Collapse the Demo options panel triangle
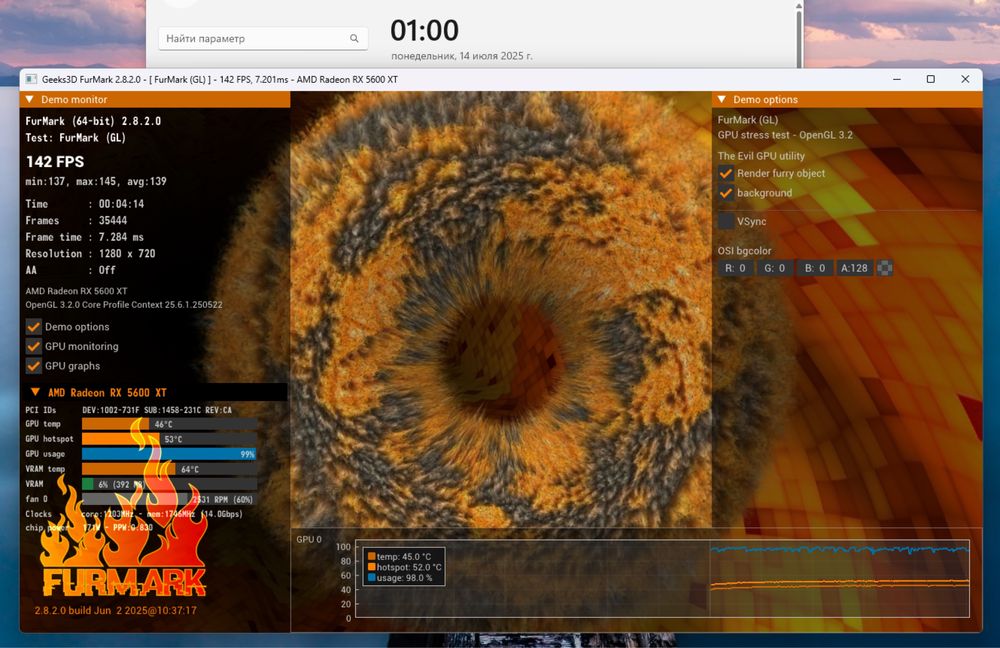The image size is (1000, 648). [x=722, y=99]
